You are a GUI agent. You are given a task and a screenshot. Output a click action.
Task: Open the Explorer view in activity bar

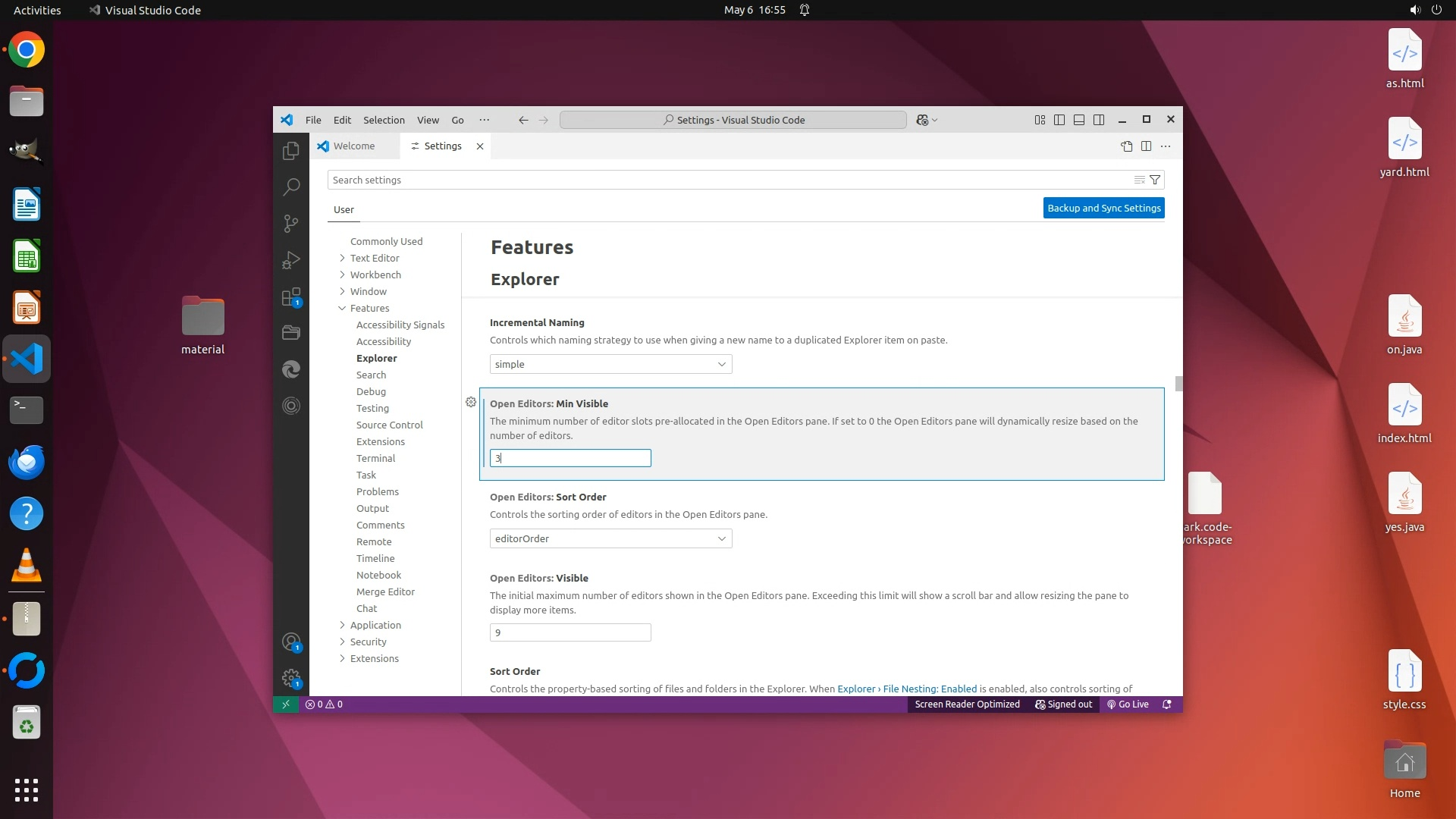291,151
